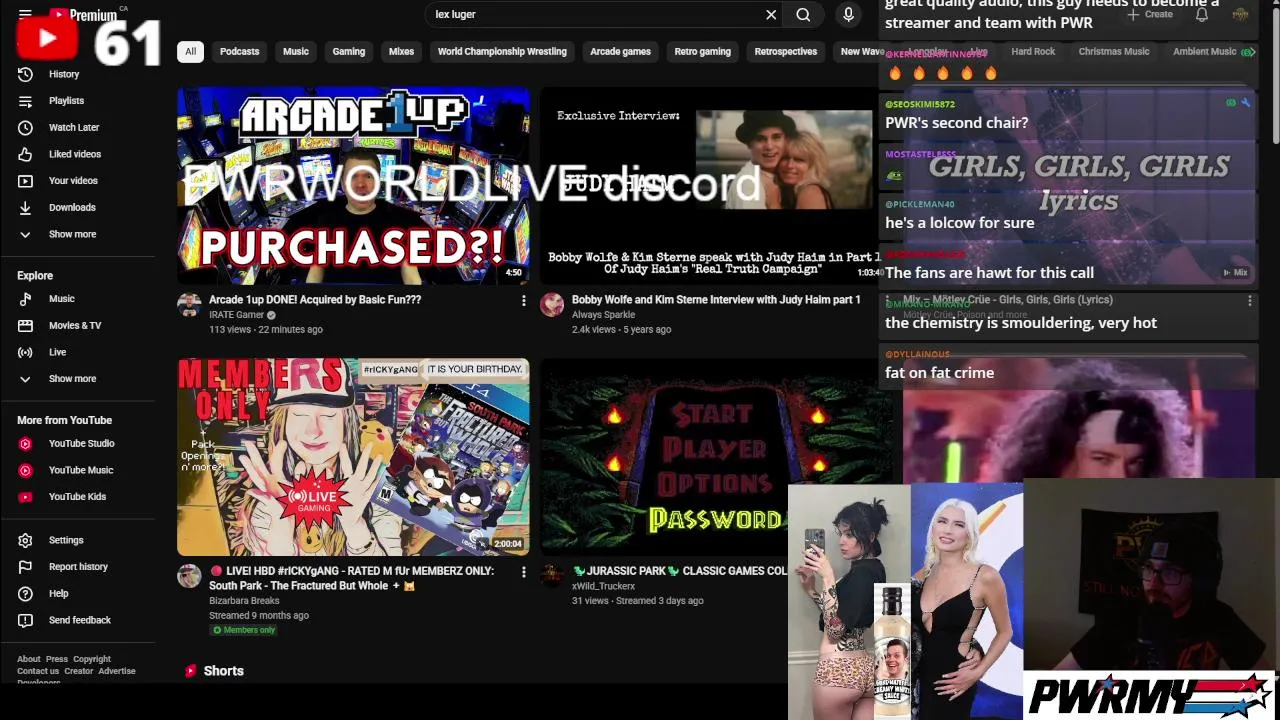Image resolution: width=1280 pixels, height=720 pixels.
Task: Click the Create button in header
Action: (1150, 15)
